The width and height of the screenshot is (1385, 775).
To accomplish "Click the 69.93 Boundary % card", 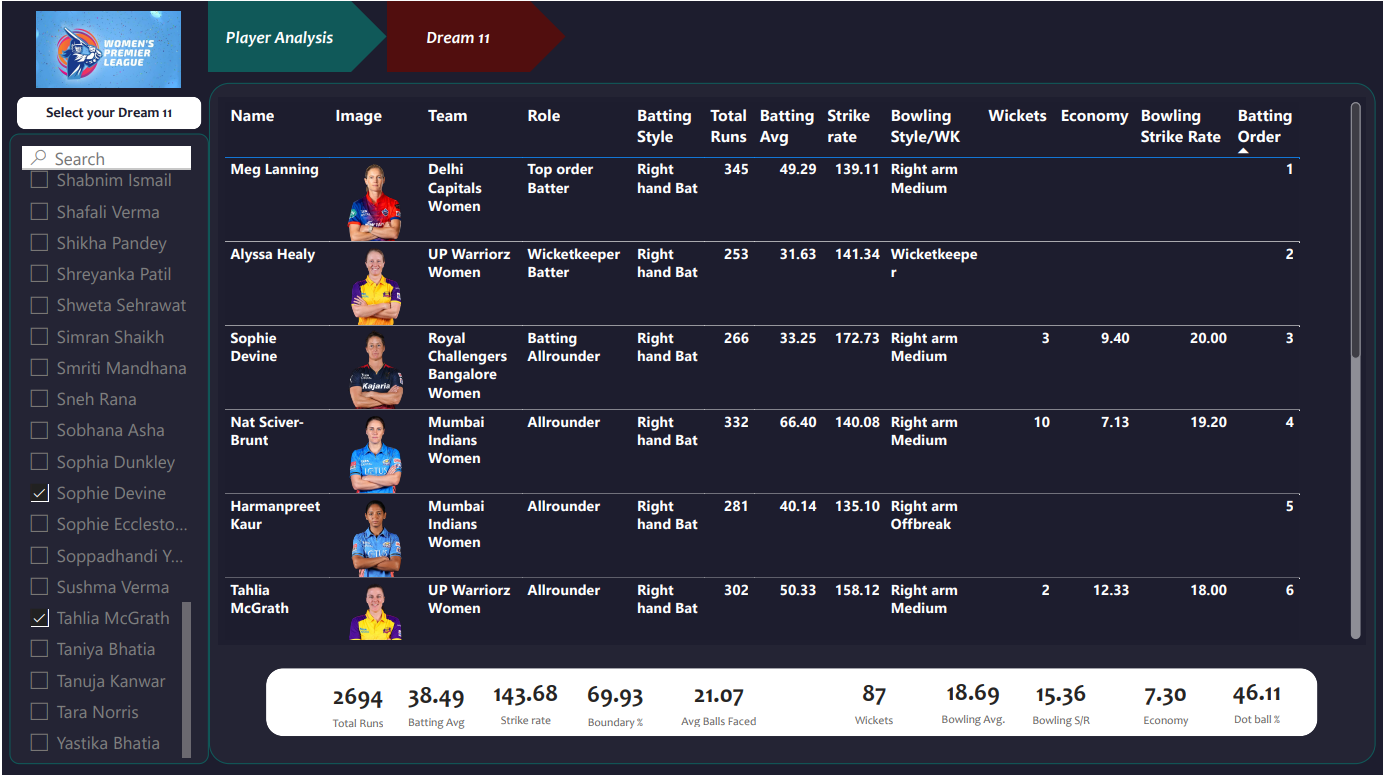I will pyautogui.click(x=615, y=705).
